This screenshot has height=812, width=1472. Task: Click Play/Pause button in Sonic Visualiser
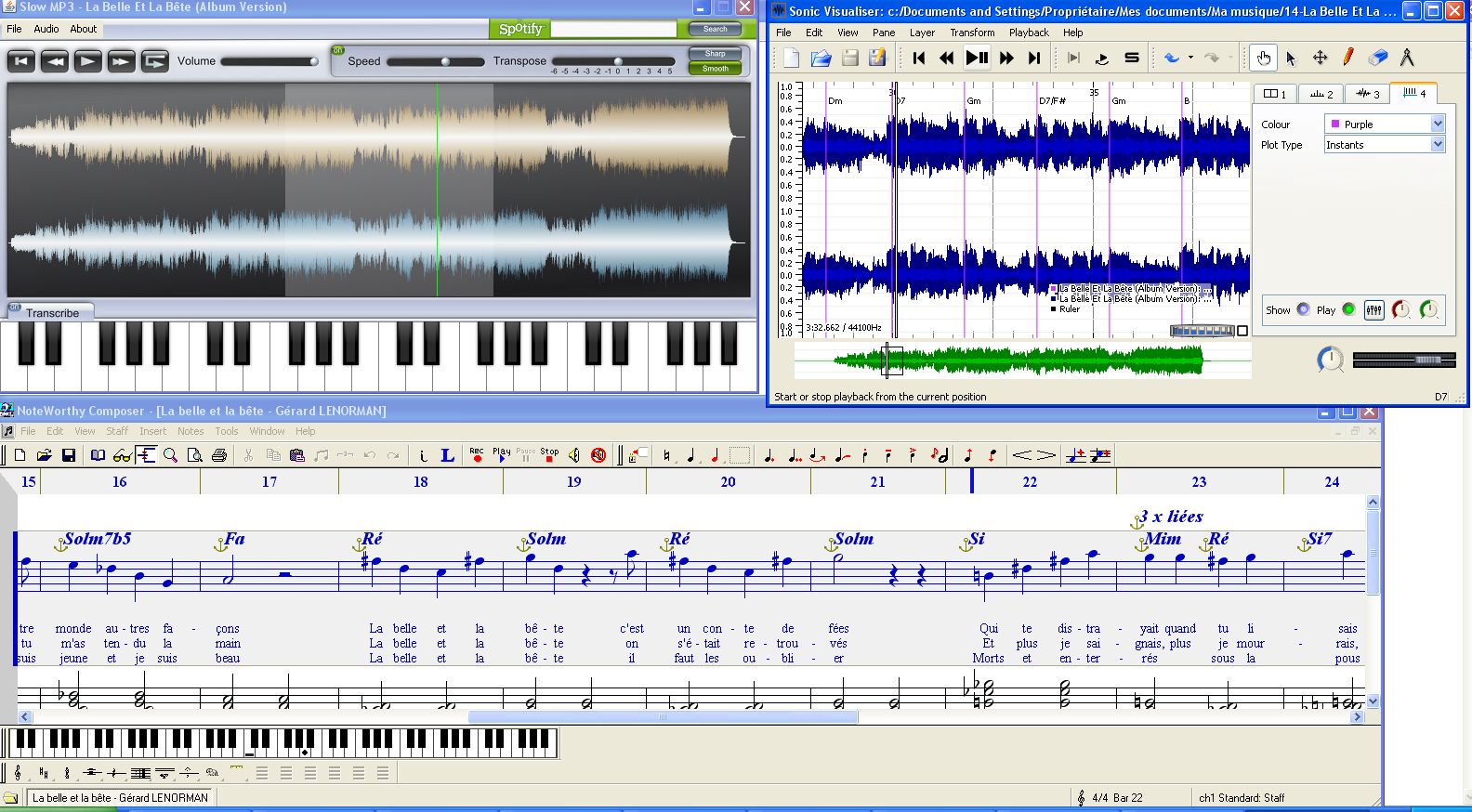pos(977,59)
